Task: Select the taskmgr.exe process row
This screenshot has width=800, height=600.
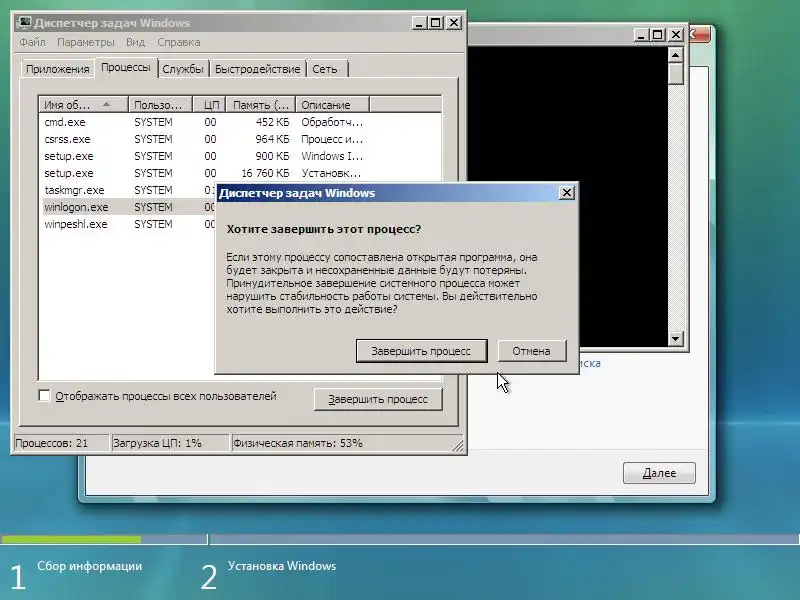Action: [128, 190]
